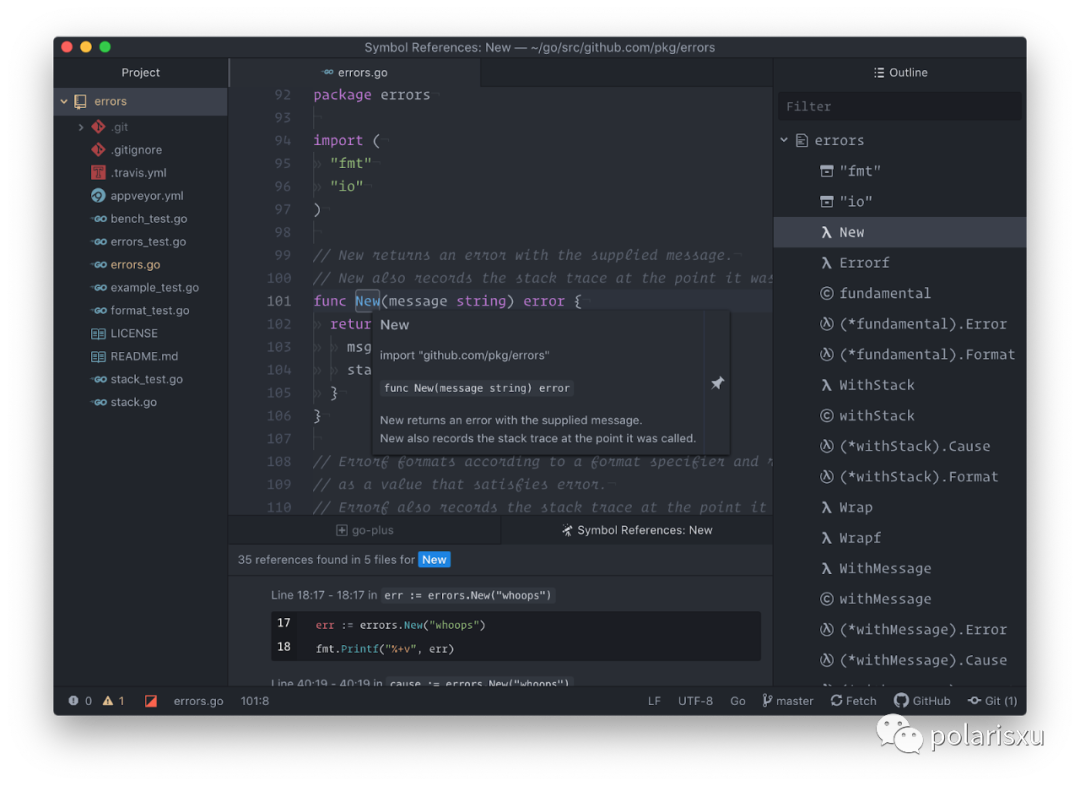Change the Go grammar selector
The image size is (1080, 786).
[738, 701]
